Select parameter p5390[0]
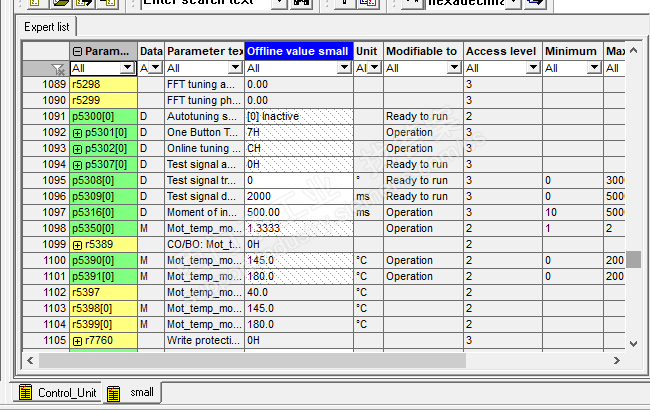The width and height of the screenshot is (650, 410). [x=103, y=261]
